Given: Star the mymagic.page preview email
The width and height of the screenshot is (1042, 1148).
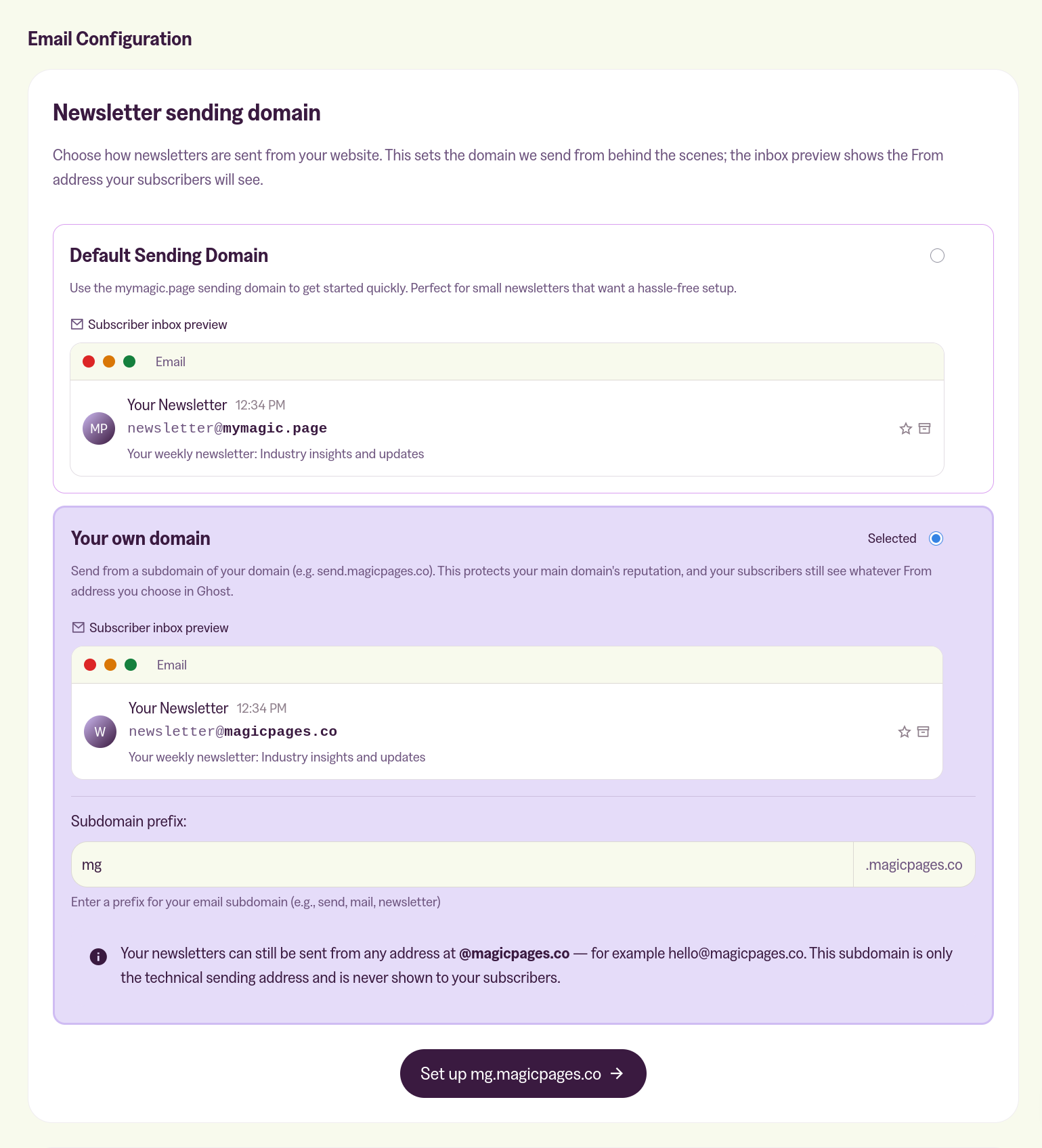Looking at the screenshot, I should [x=905, y=428].
